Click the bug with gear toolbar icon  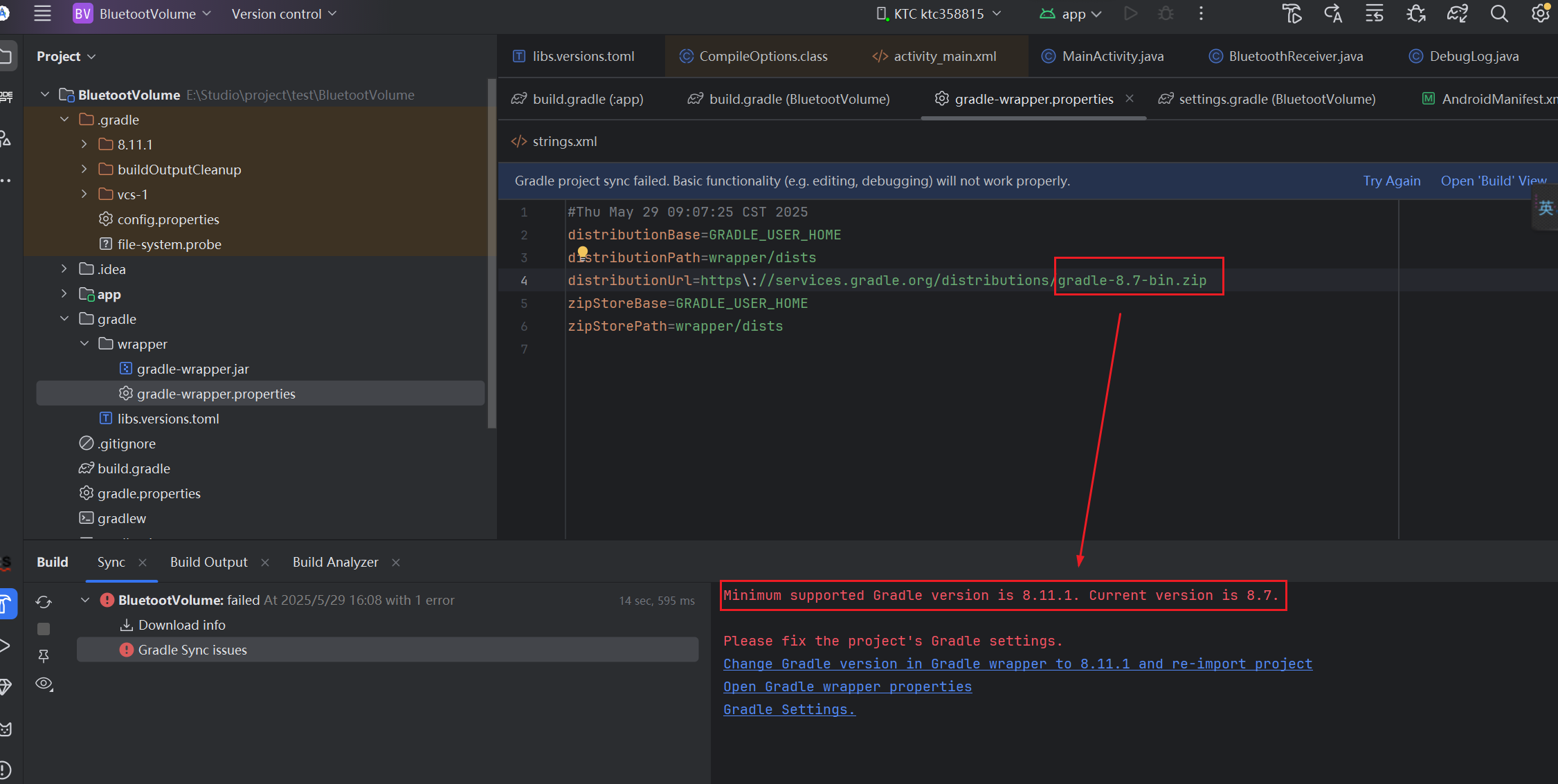(1416, 14)
